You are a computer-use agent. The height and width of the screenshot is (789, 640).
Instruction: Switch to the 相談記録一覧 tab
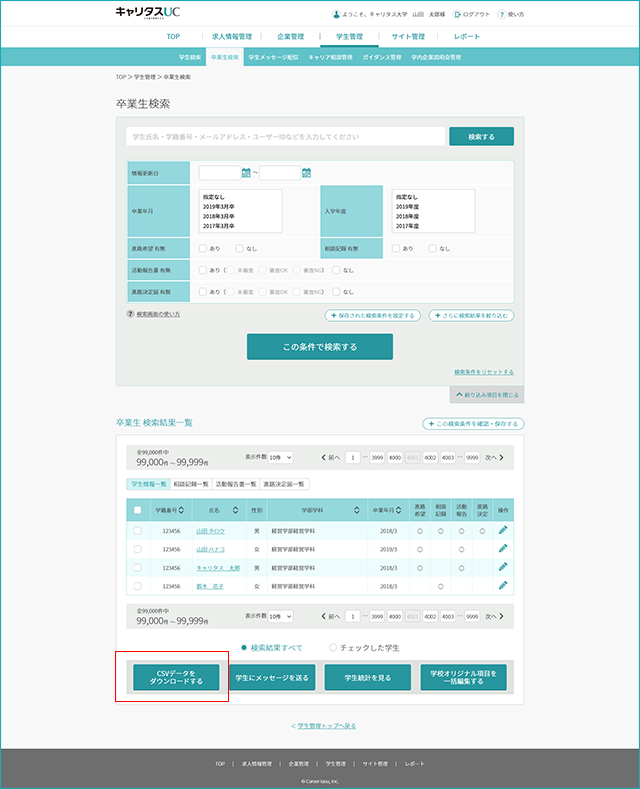click(191, 484)
